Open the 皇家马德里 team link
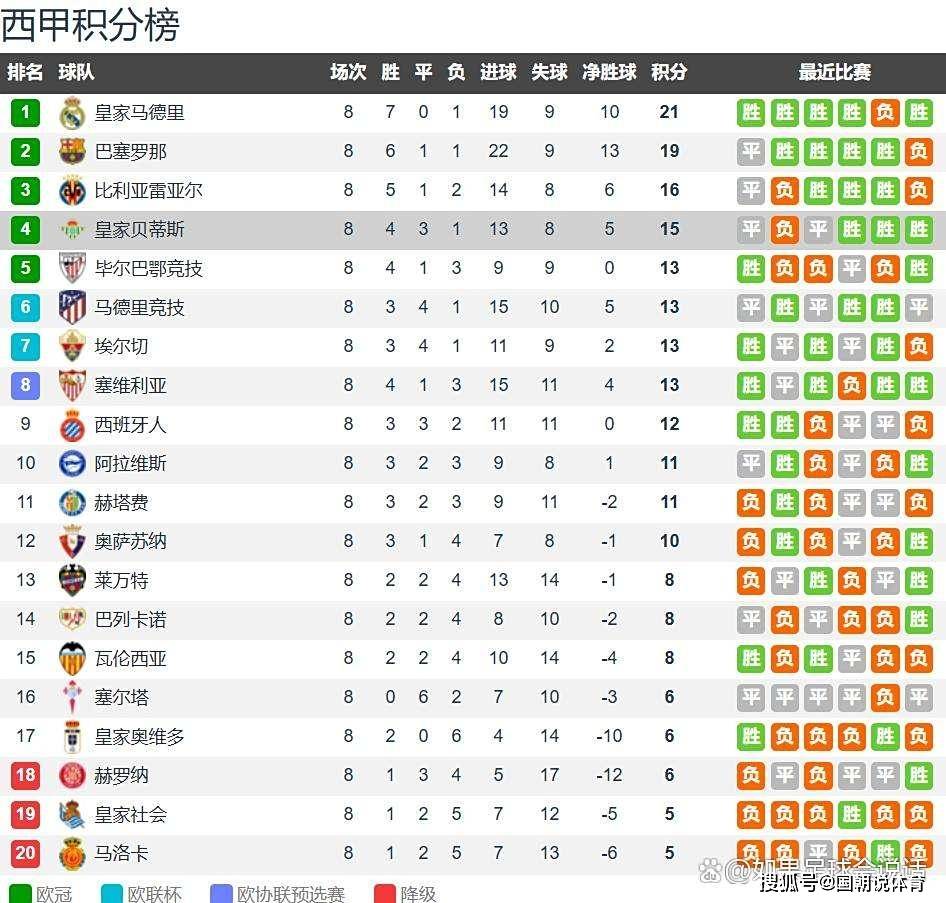This screenshot has height=903, width=946. tap(139, 113)
